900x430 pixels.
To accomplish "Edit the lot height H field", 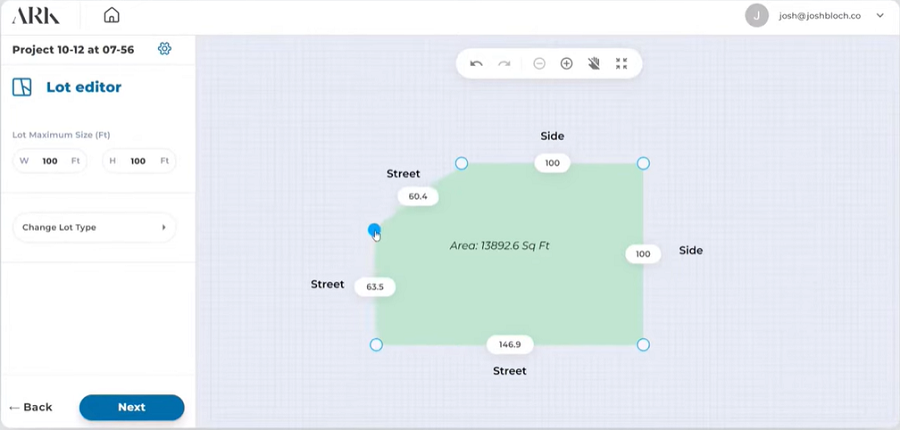I will 138,161.
